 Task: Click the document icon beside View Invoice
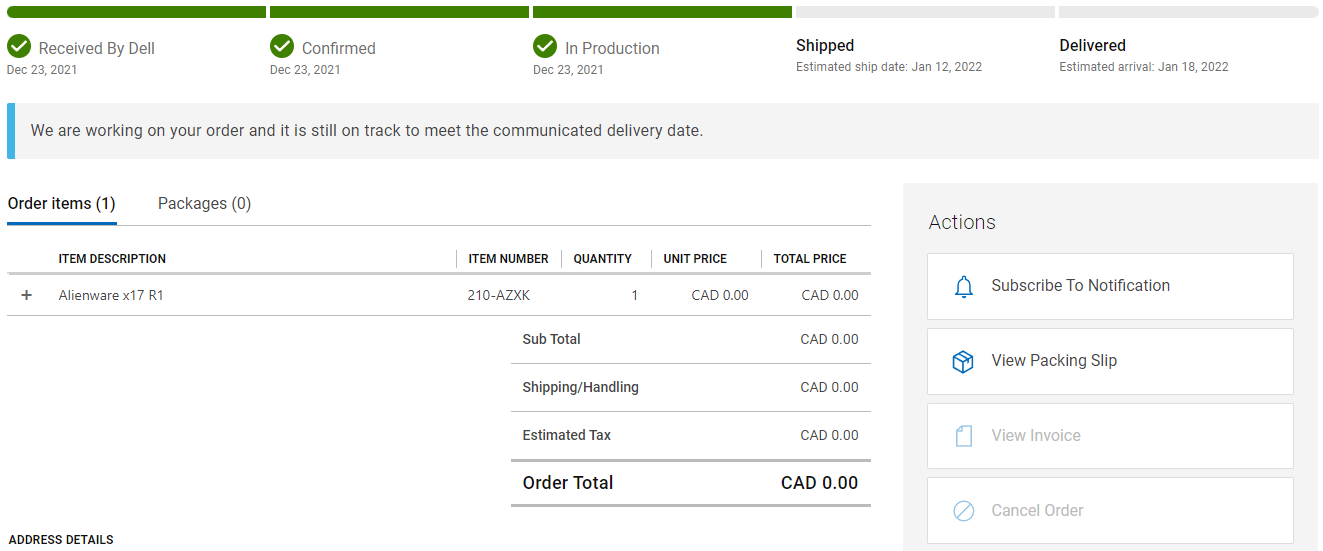[963, 436]
